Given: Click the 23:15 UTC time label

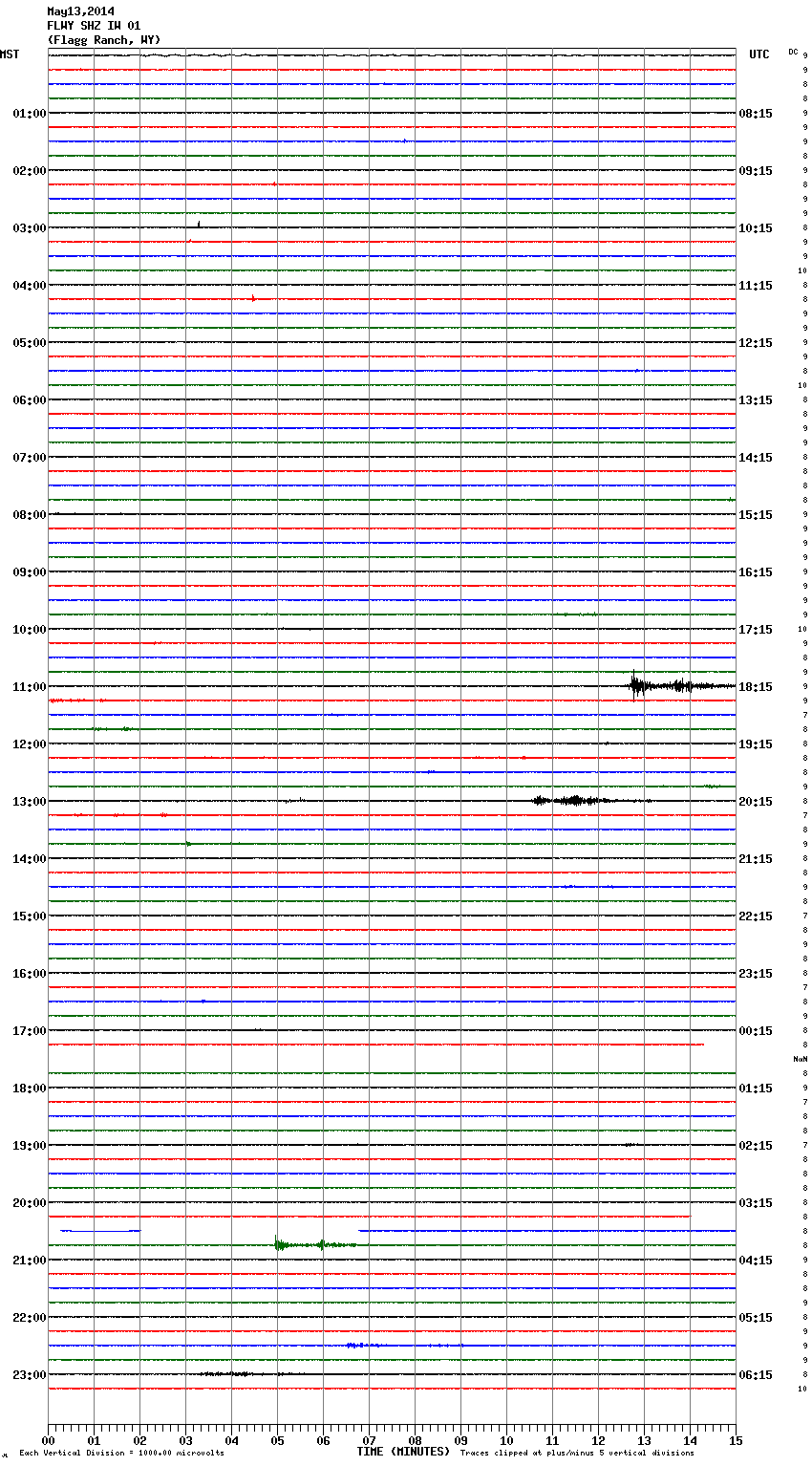Looking at the screenshot, I should (756, 974).
